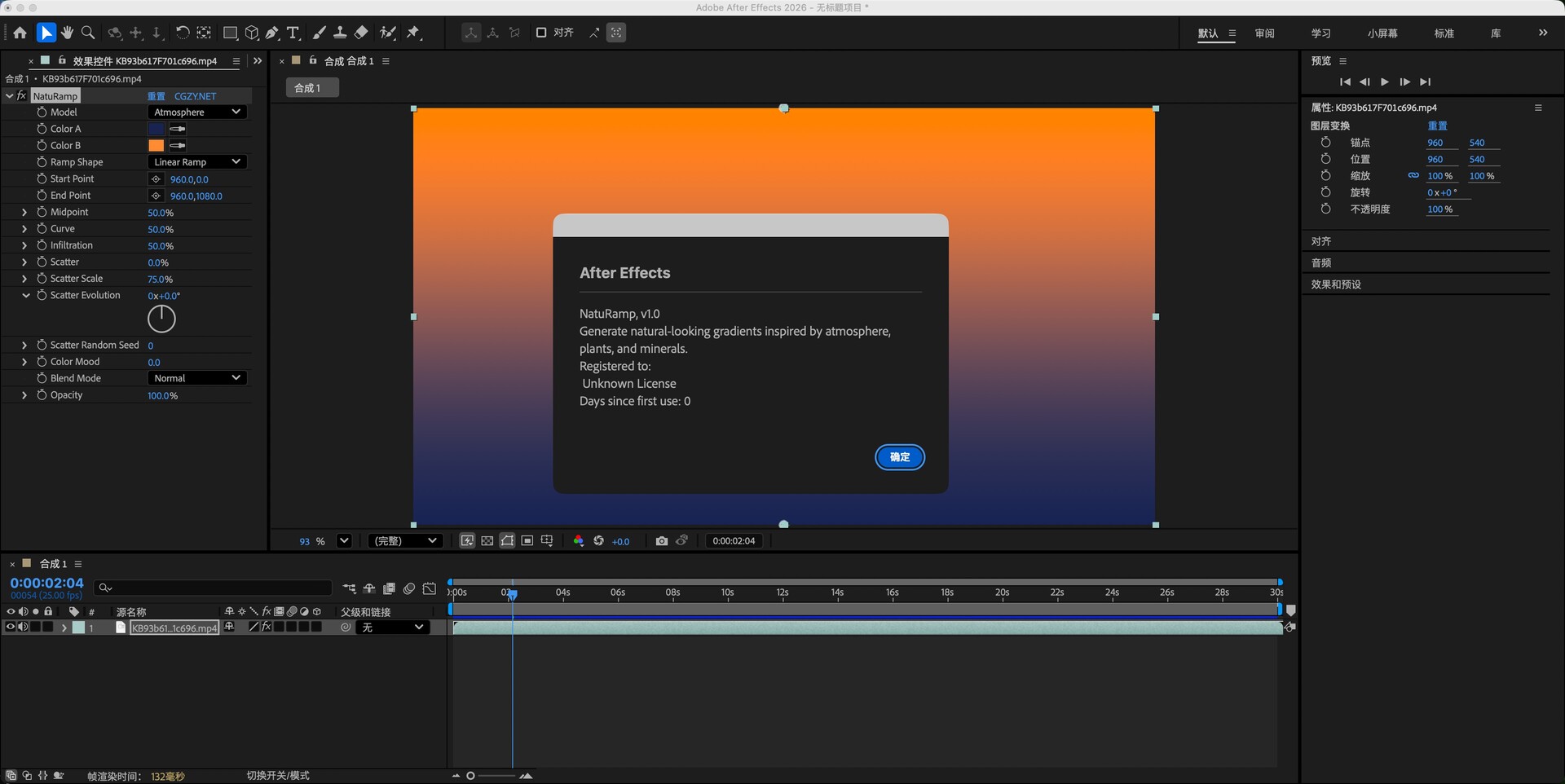Toggle NatuRamp effect fx switch
Image resolution: width=1565 pixels, height=784 pixels.
[x=22, y=96]
